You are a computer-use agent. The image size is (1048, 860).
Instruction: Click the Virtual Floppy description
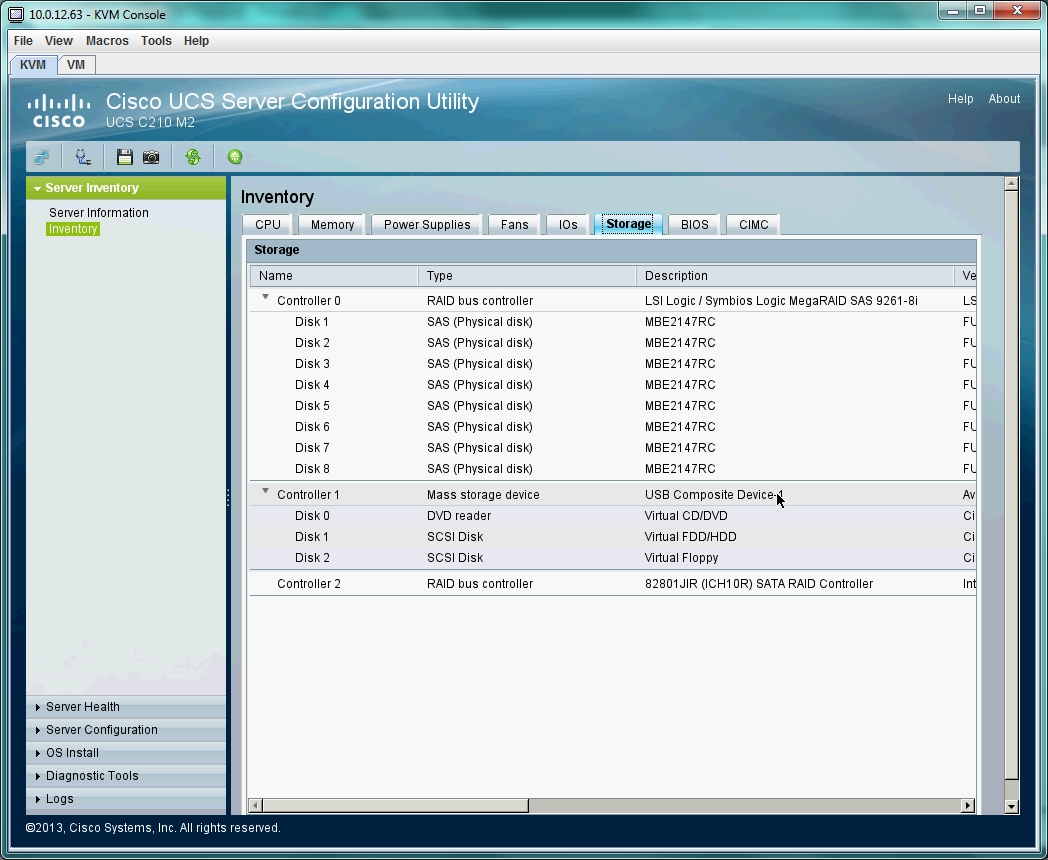point(681,557)
